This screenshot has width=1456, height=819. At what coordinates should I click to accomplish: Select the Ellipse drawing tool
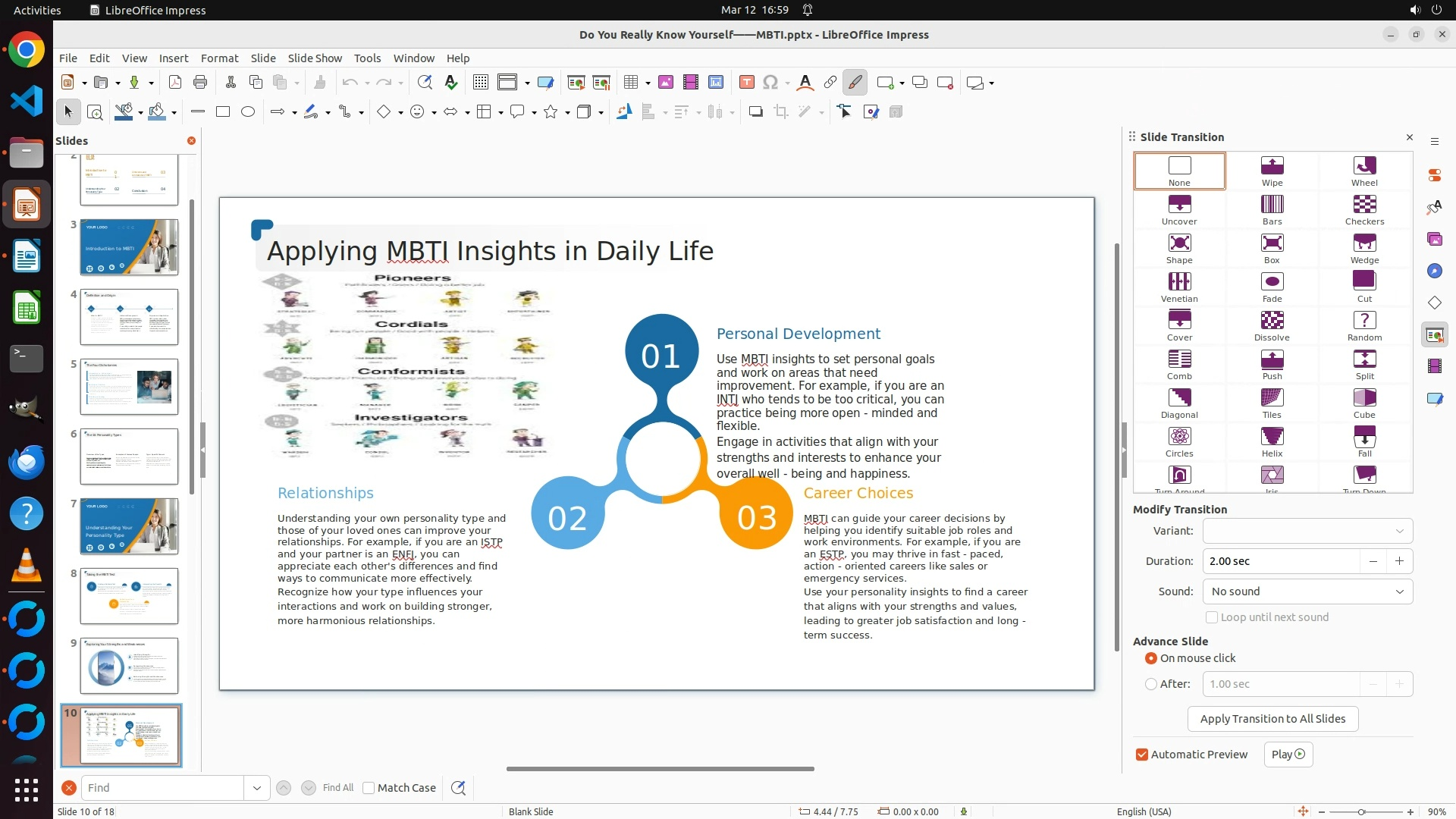click(248, 112)
